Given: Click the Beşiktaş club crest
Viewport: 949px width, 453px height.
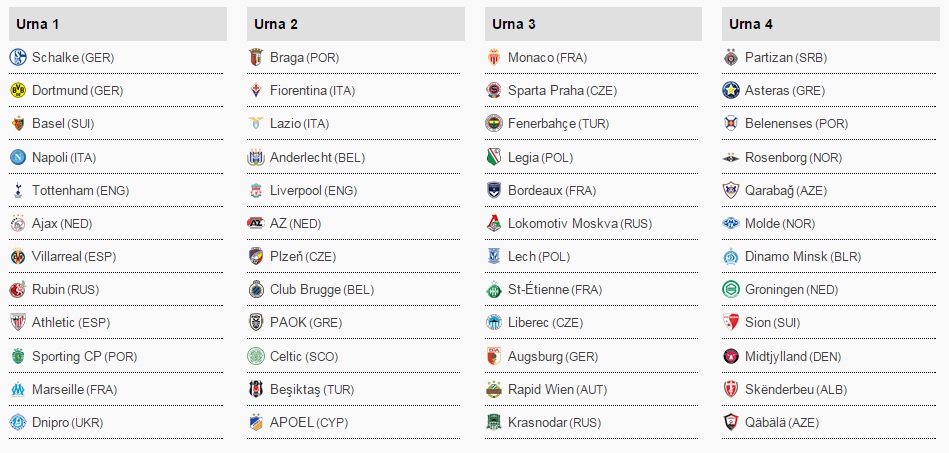Looking at the screenshot, I should (x=255, y=389).
